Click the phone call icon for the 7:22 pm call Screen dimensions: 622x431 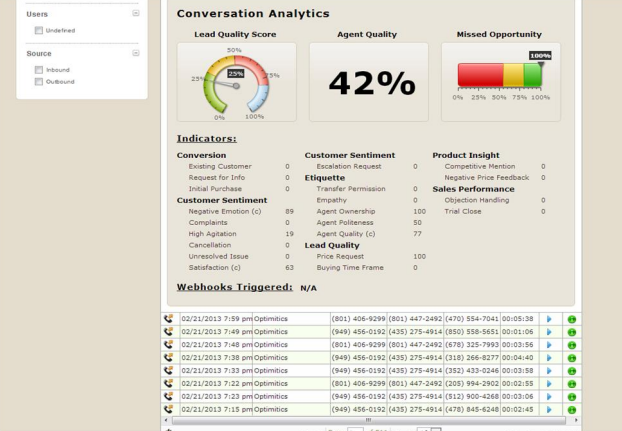(x=169, y=383)
